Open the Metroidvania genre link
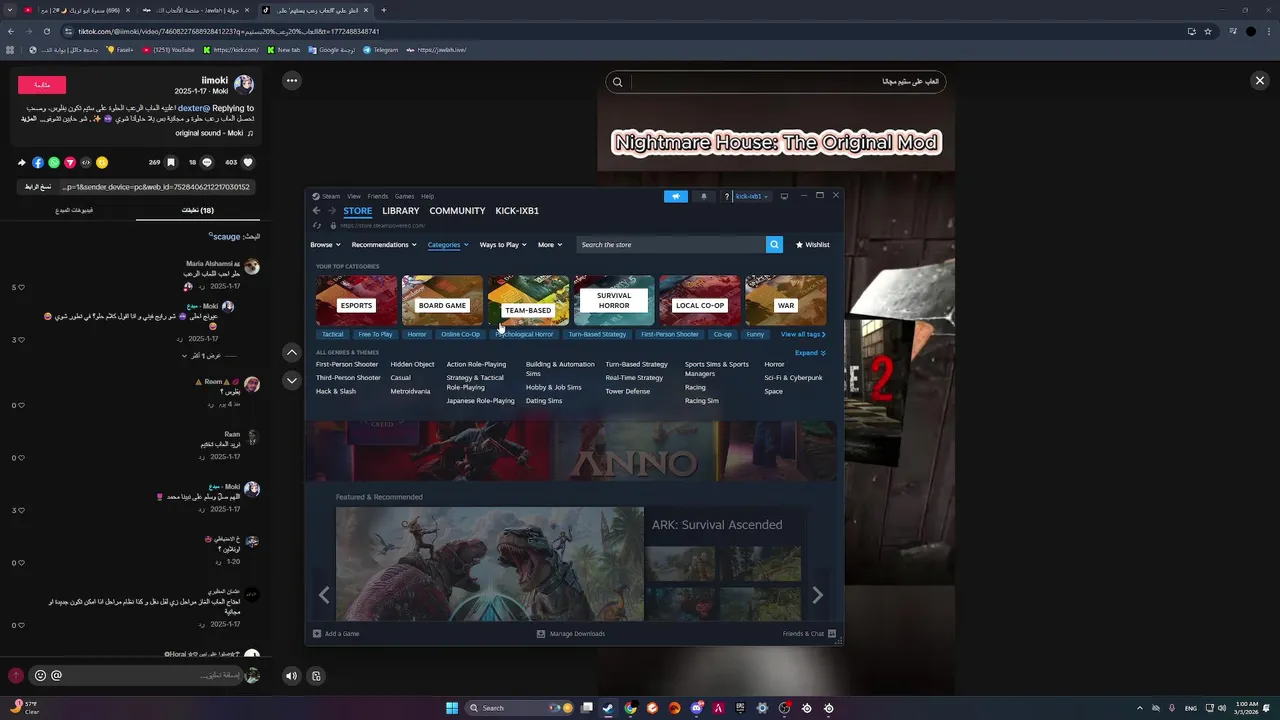 click(x=410, y=391)
